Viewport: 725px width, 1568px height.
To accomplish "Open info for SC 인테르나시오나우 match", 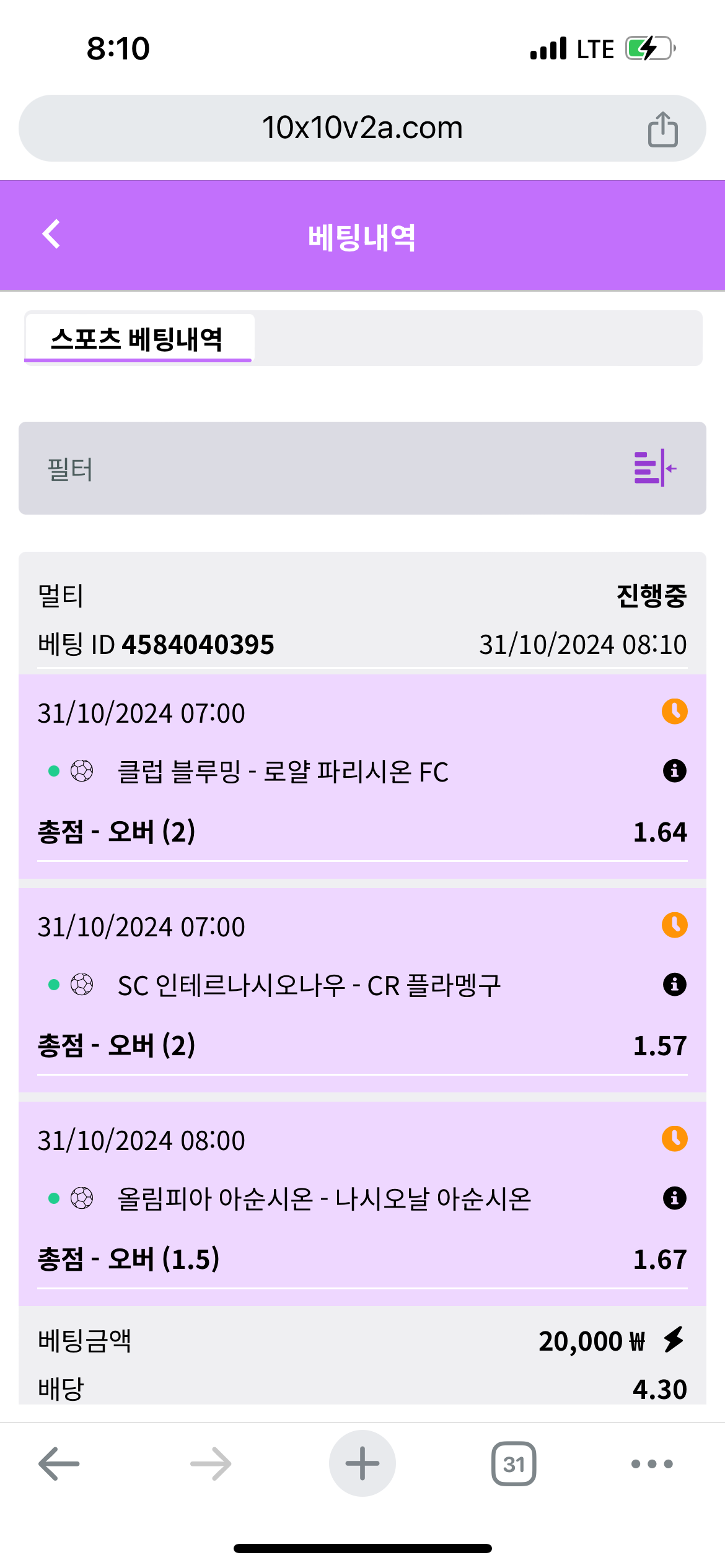I will [674, 985].
